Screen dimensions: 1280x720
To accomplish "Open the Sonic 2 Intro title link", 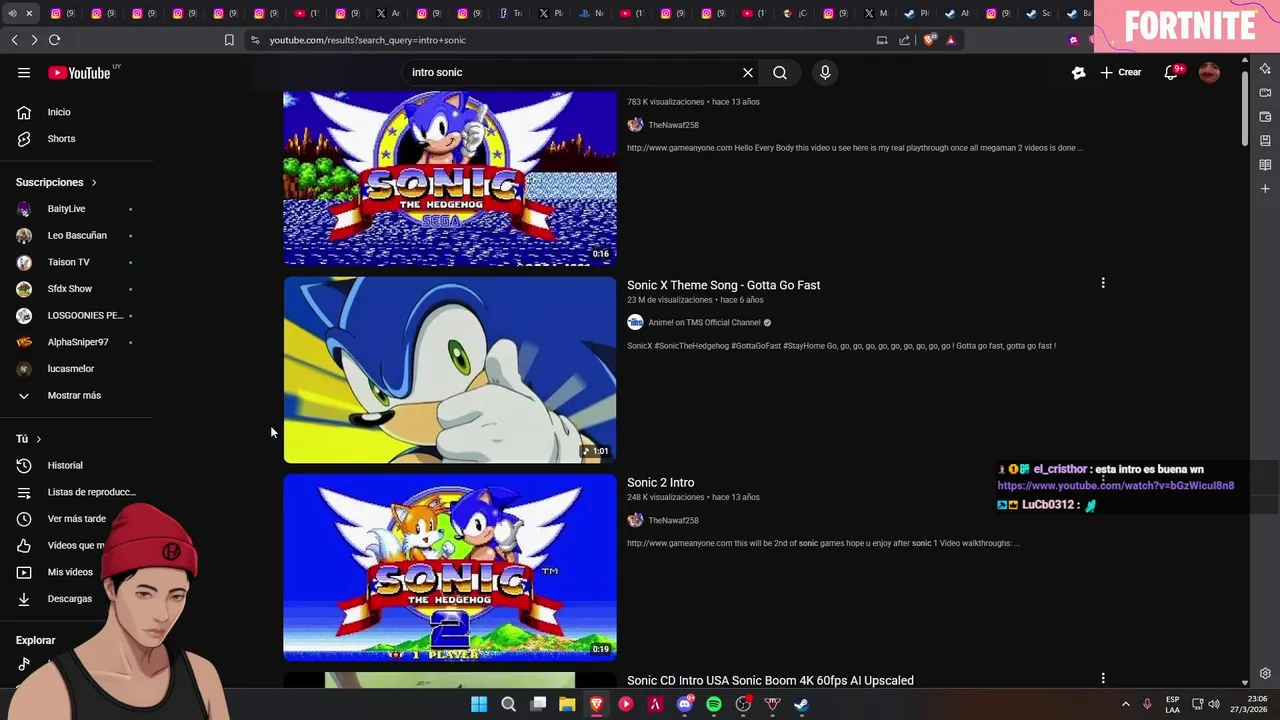I will (661, 482).
